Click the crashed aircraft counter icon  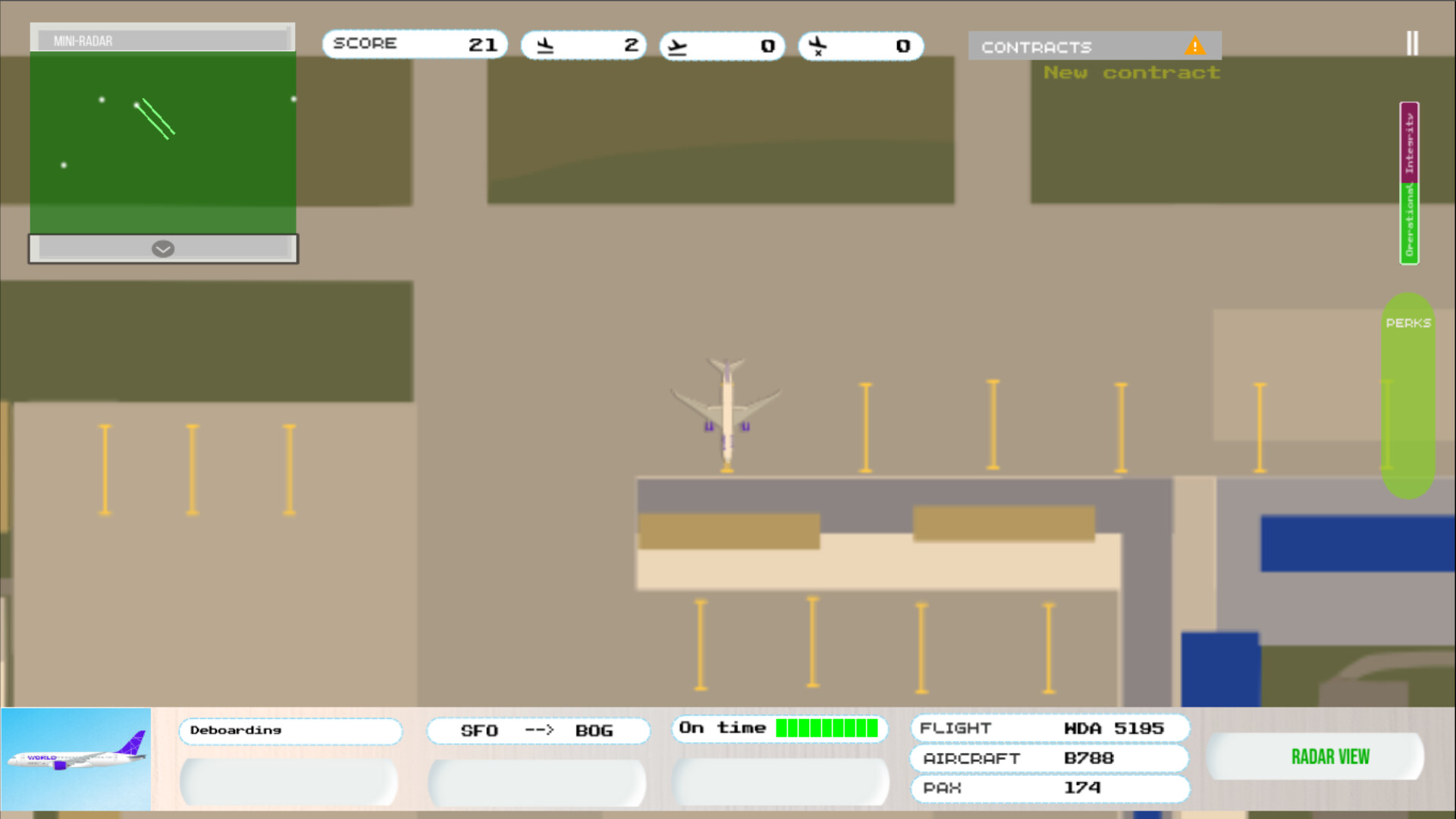point(819,45)
